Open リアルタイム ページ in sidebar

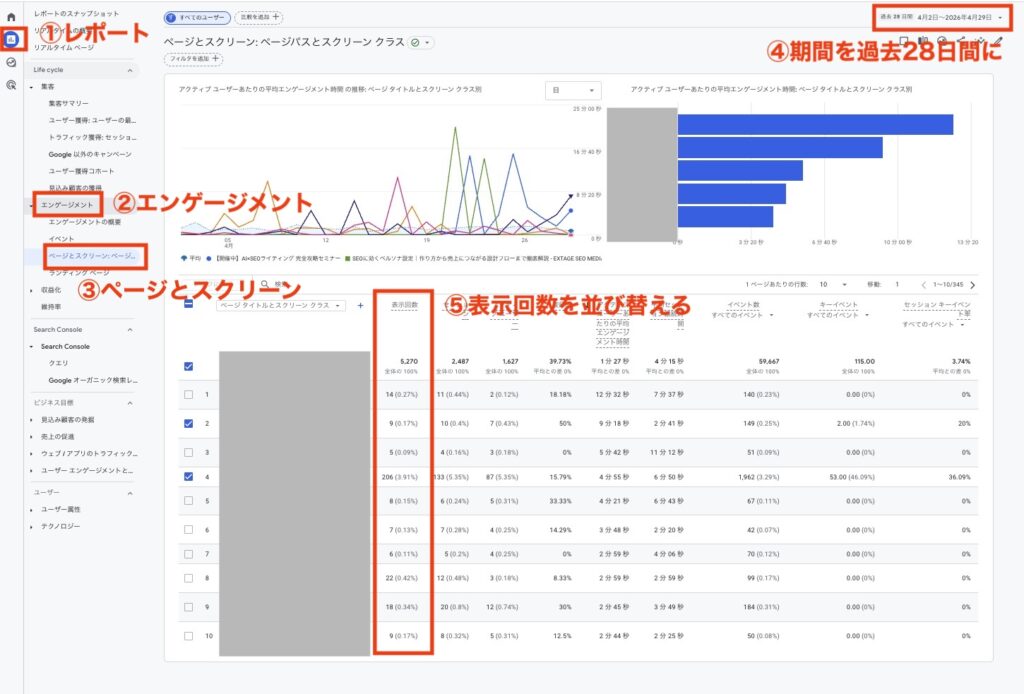64,48
